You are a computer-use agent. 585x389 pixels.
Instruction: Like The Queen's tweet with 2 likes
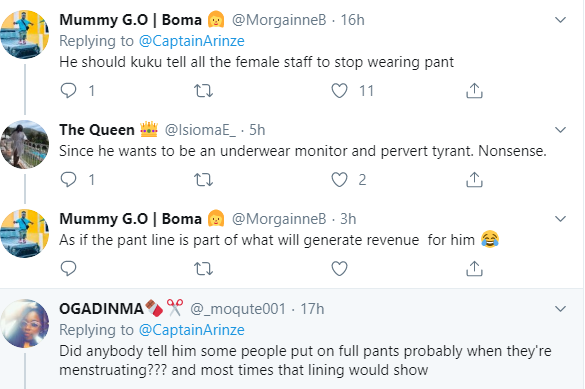[x=339, y=180]
